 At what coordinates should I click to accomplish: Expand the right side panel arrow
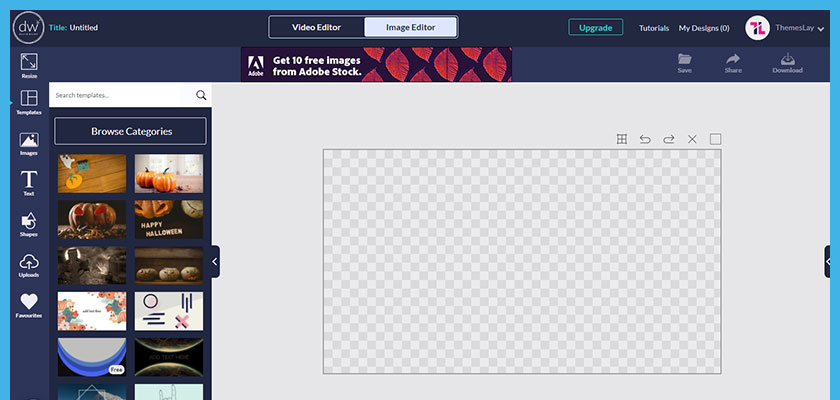click(x=828, y=262)
